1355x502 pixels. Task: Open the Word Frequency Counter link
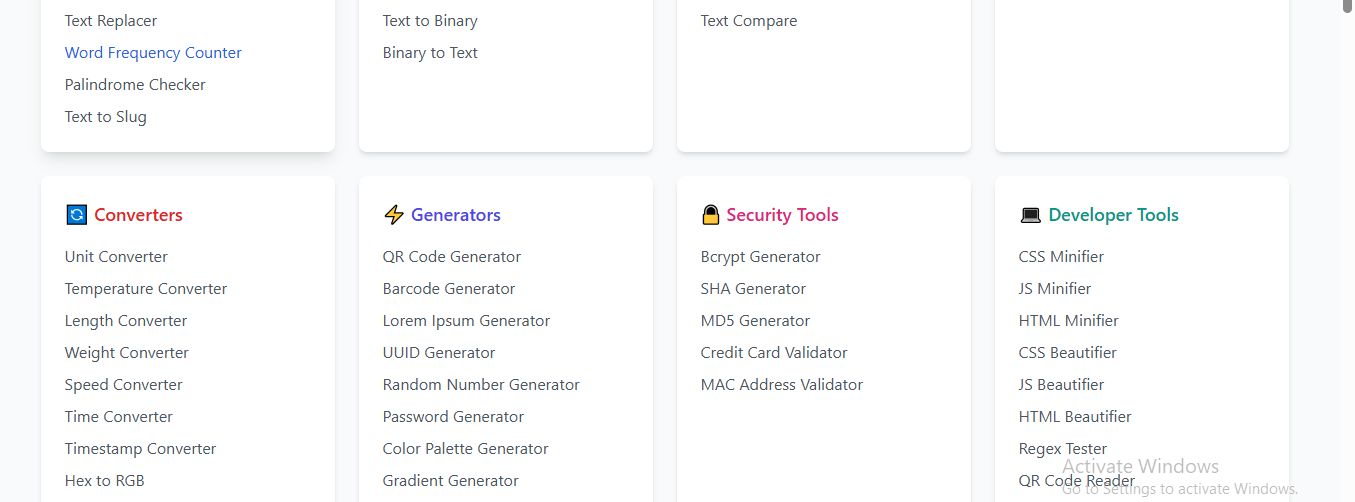[153, 53]
